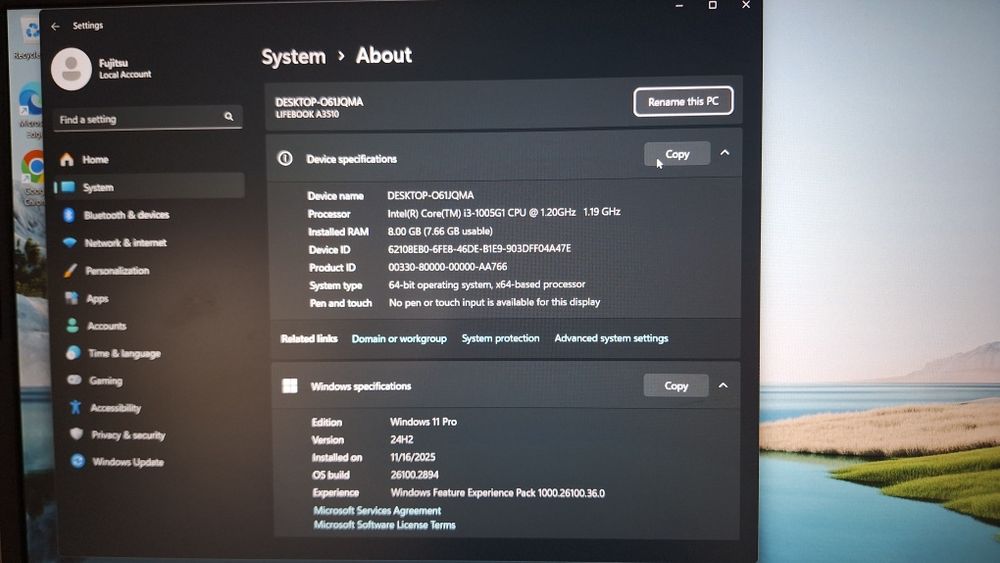Click the Accessibility figure icon

pos(75,407)
